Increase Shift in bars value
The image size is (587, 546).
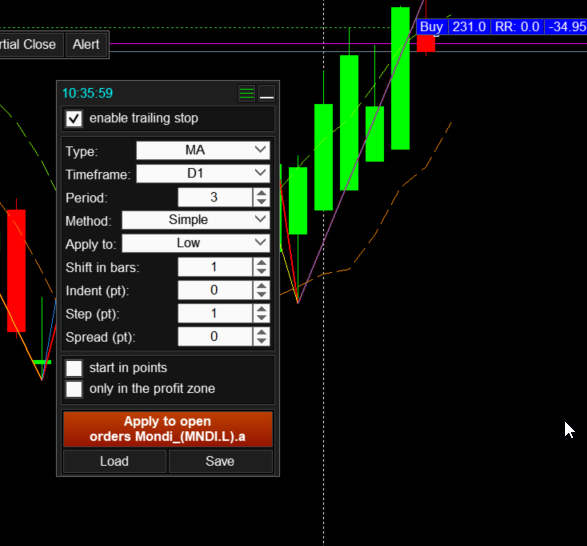click(261, 263)
